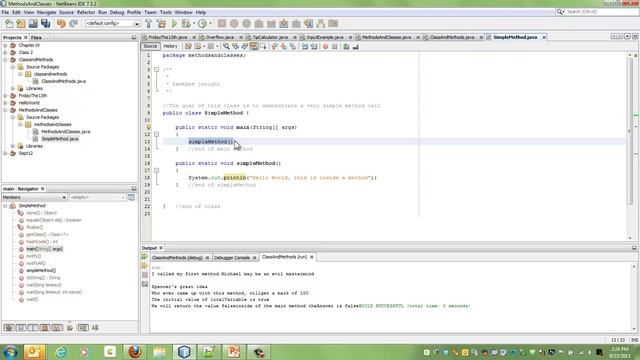Switch editor to History view
Screen dimensions: 640x360
pyautogui.click(x=170, y=47)
